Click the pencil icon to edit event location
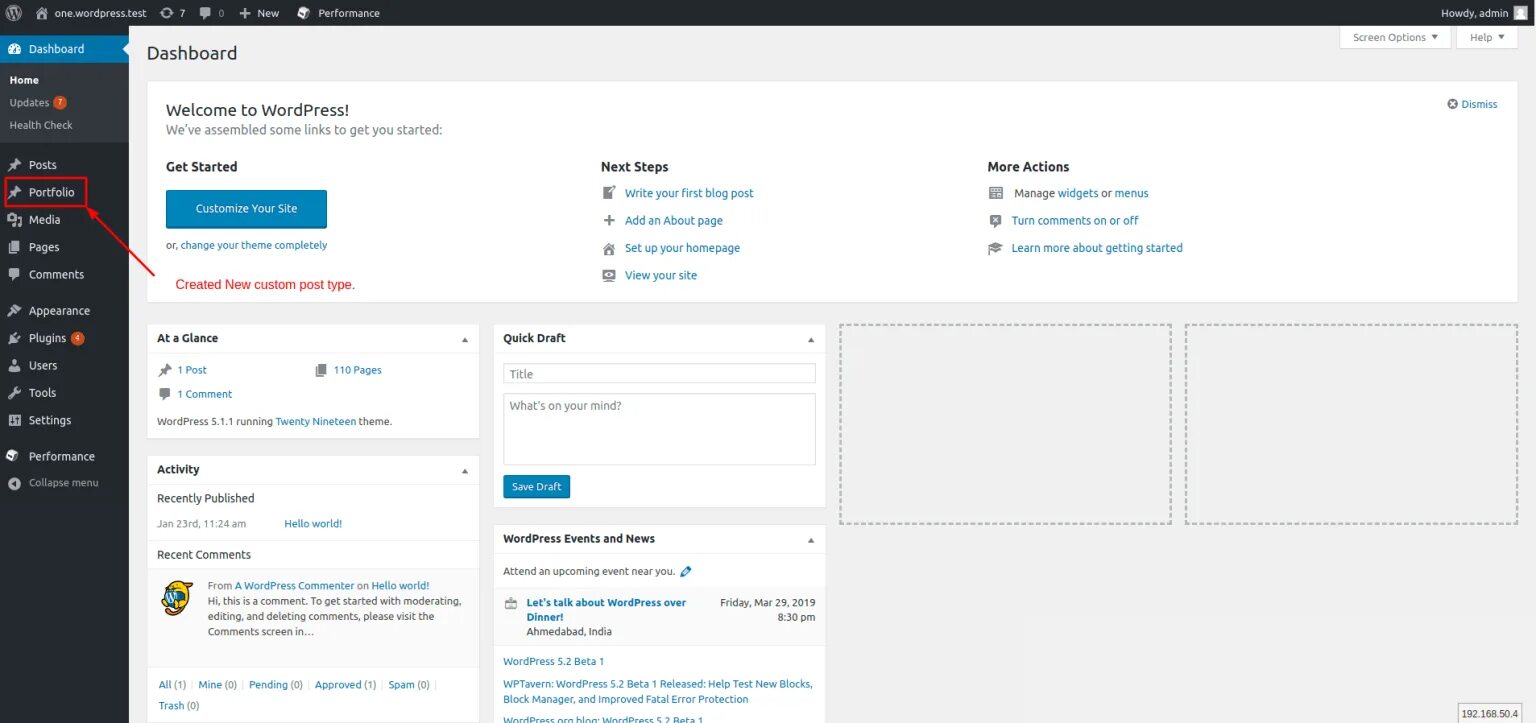The height and width of the screenshot is (723, 1536). coord(685,572)
